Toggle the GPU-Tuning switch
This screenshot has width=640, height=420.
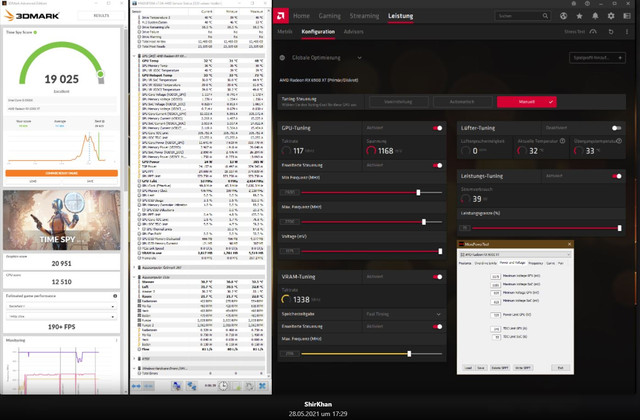coord(438,128)
